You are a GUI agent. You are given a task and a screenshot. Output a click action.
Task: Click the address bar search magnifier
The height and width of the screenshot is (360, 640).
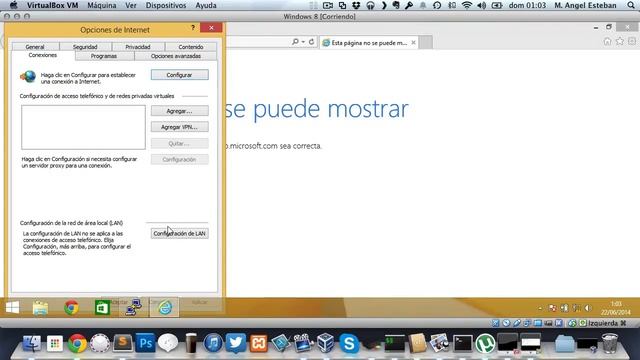coord(295,42)
